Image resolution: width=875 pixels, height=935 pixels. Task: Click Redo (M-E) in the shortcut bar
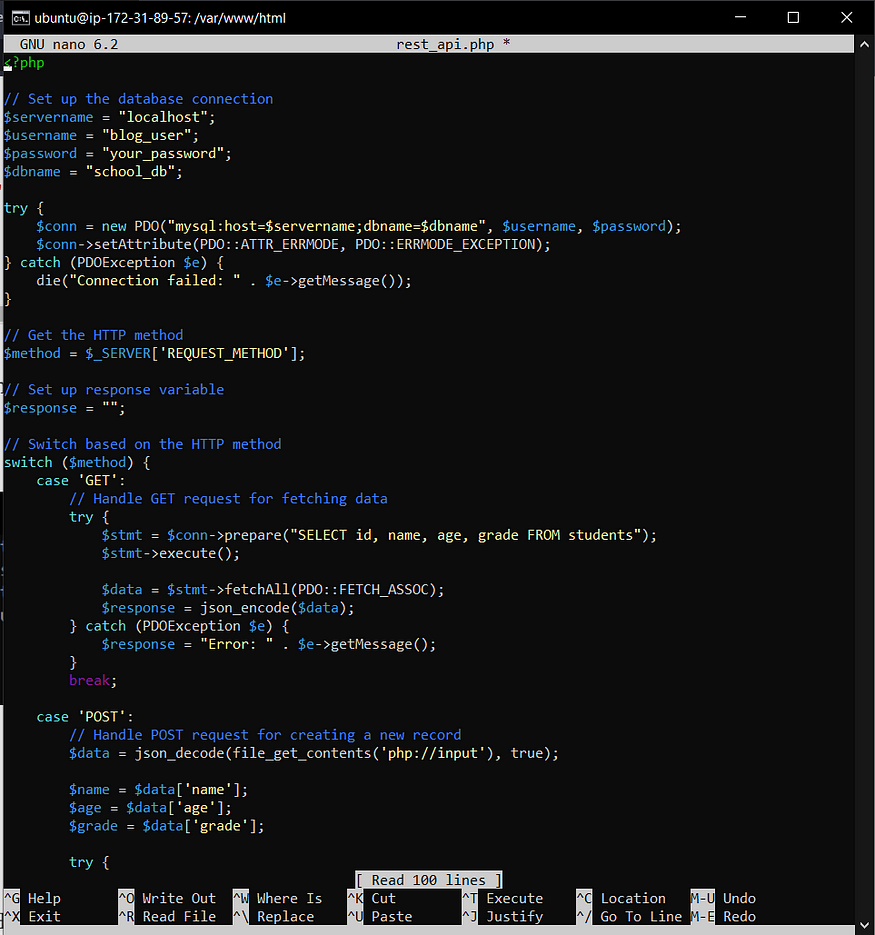coord(740,916)
